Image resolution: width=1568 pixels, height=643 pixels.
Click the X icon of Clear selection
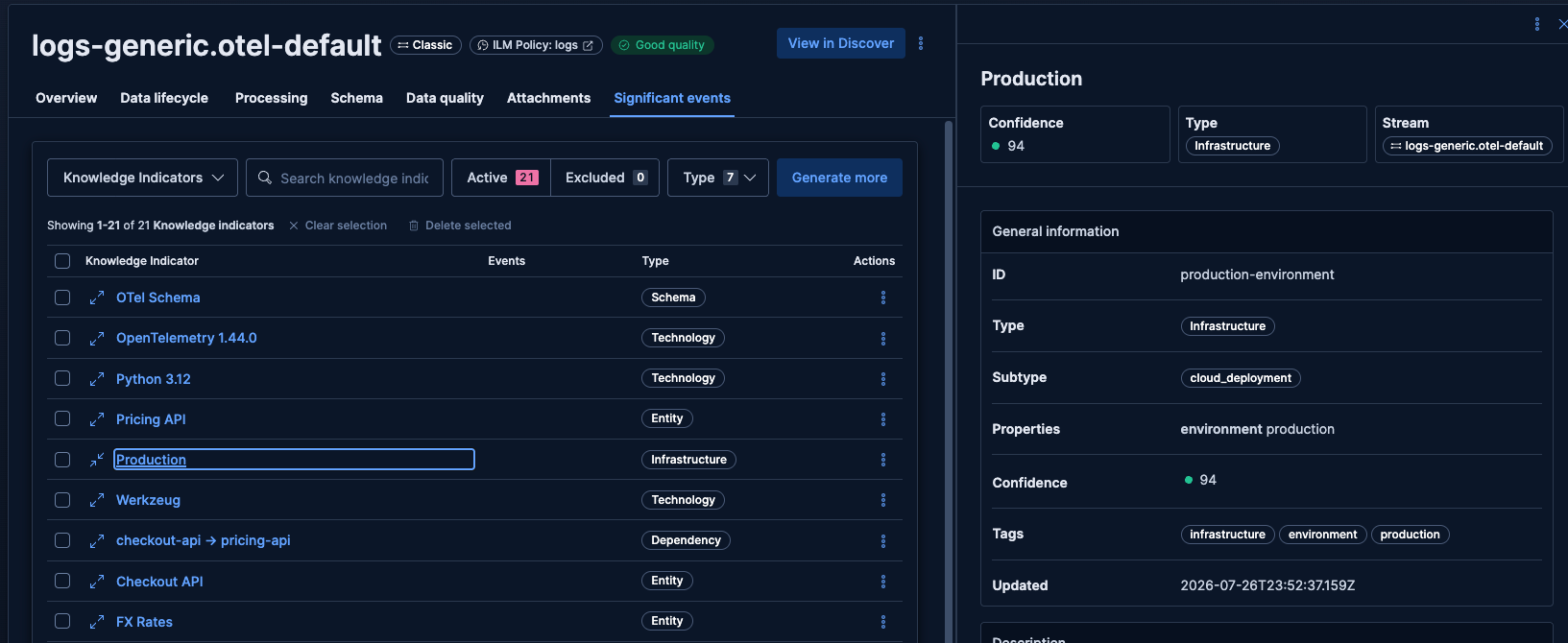[x=294, y=226]
